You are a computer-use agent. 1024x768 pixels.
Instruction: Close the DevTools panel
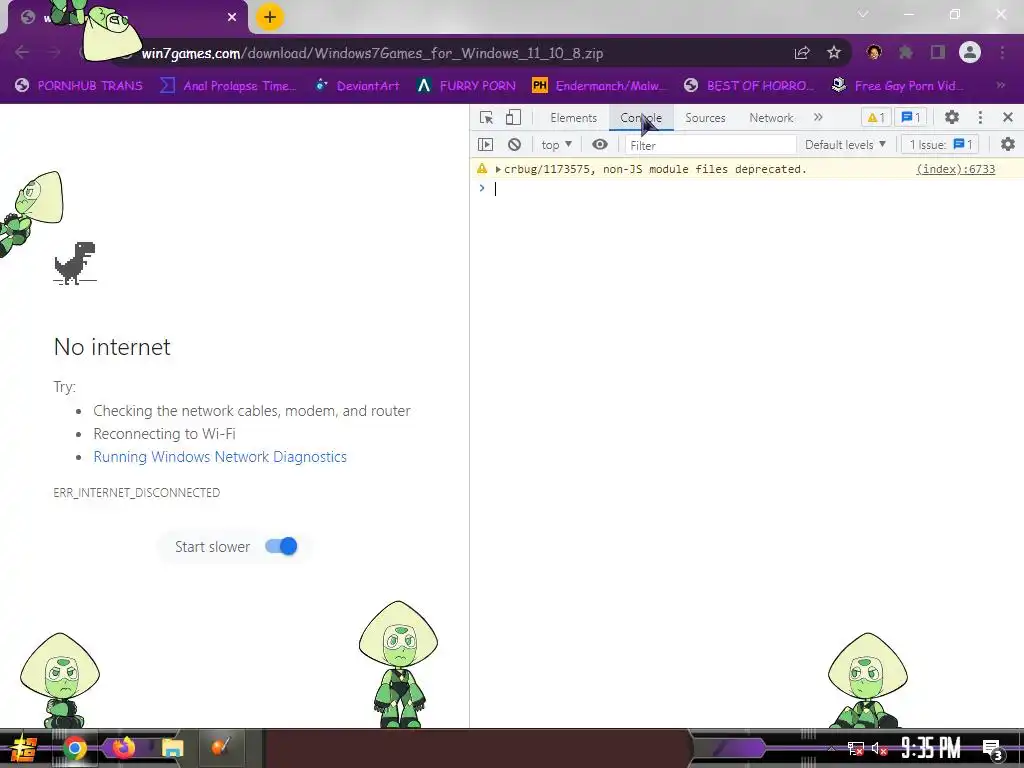[x=1008, y=118]
